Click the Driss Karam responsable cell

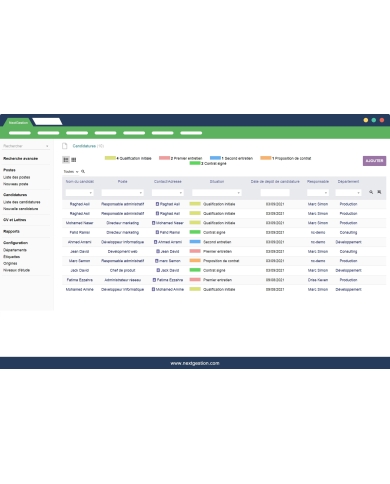[318, 280]
